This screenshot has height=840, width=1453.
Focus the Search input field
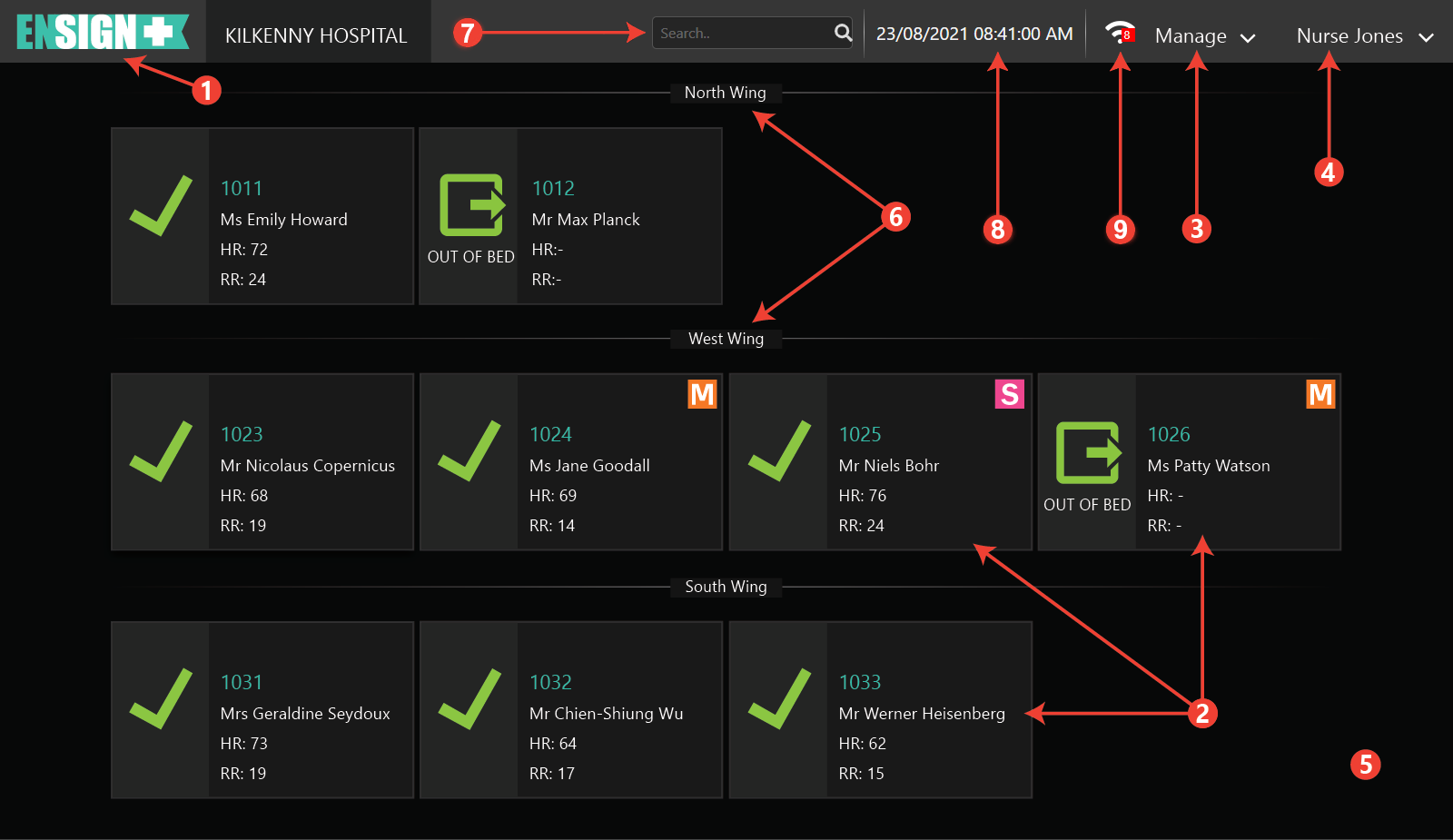pyautogui.click(x=741, y=34)
